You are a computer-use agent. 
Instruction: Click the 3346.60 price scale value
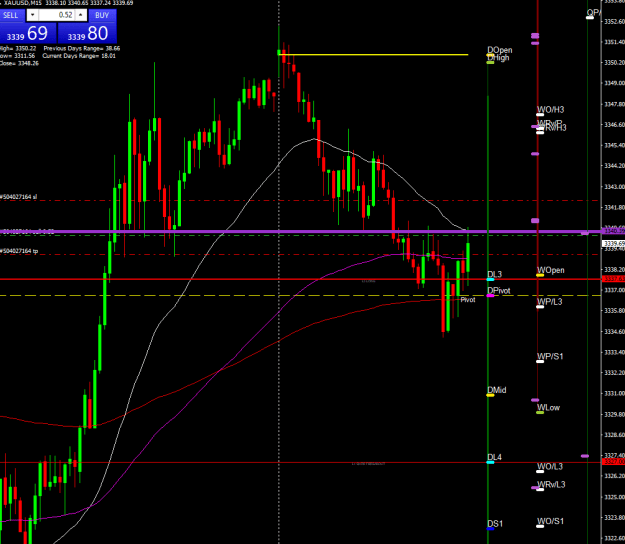(614, 124)
